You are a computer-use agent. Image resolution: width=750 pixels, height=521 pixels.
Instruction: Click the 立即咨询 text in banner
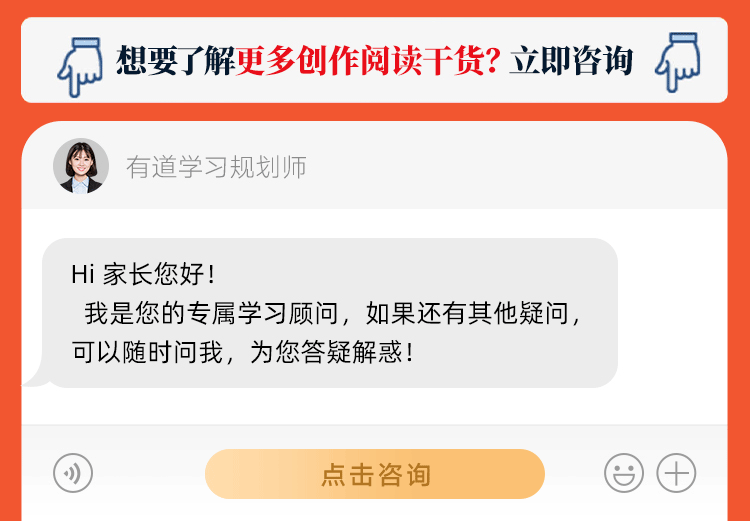571,61
